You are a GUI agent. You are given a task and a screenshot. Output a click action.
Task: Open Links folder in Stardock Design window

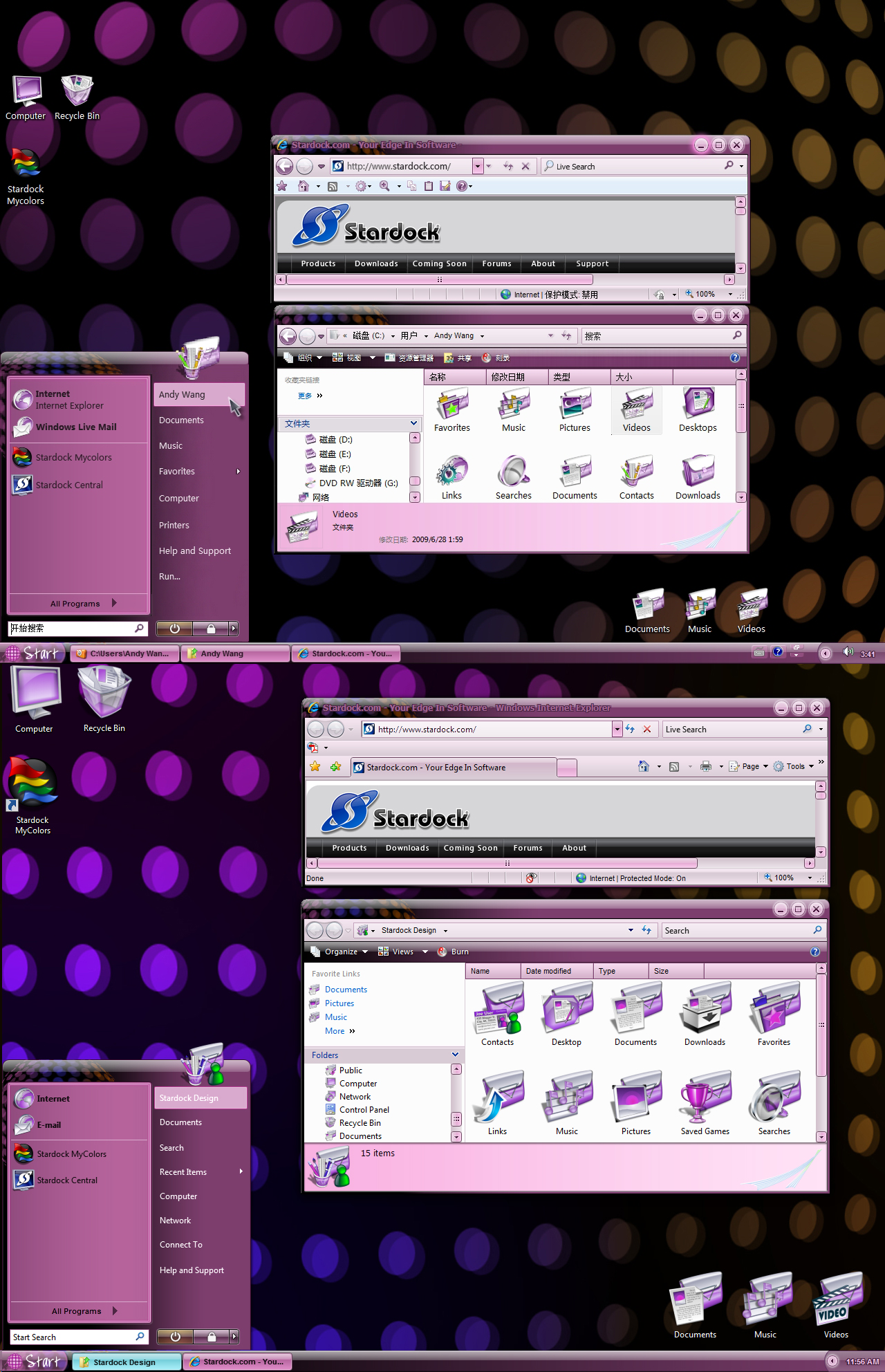[x=497, y=1103]
